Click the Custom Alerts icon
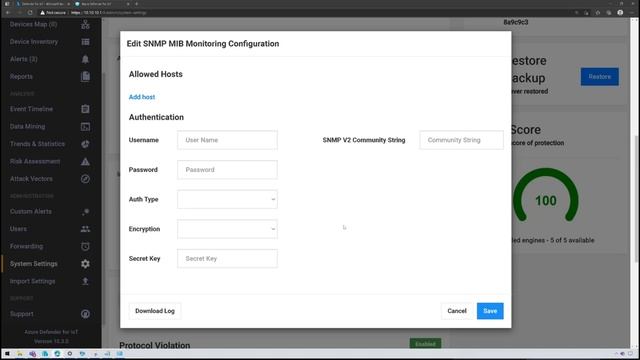This screenshot has height=360, width=640. point(85,211)
